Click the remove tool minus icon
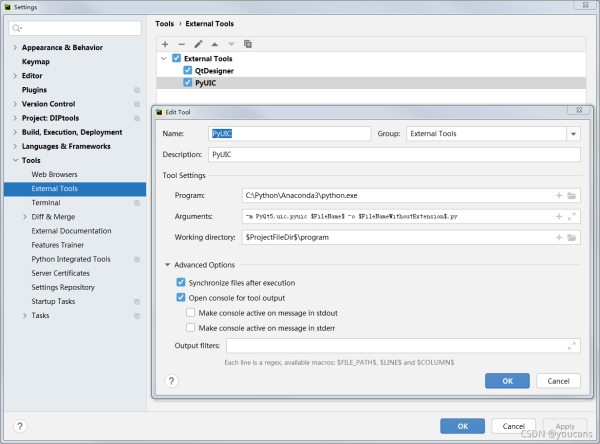Viewport: 600px width, 444px height. click(181, 44)
